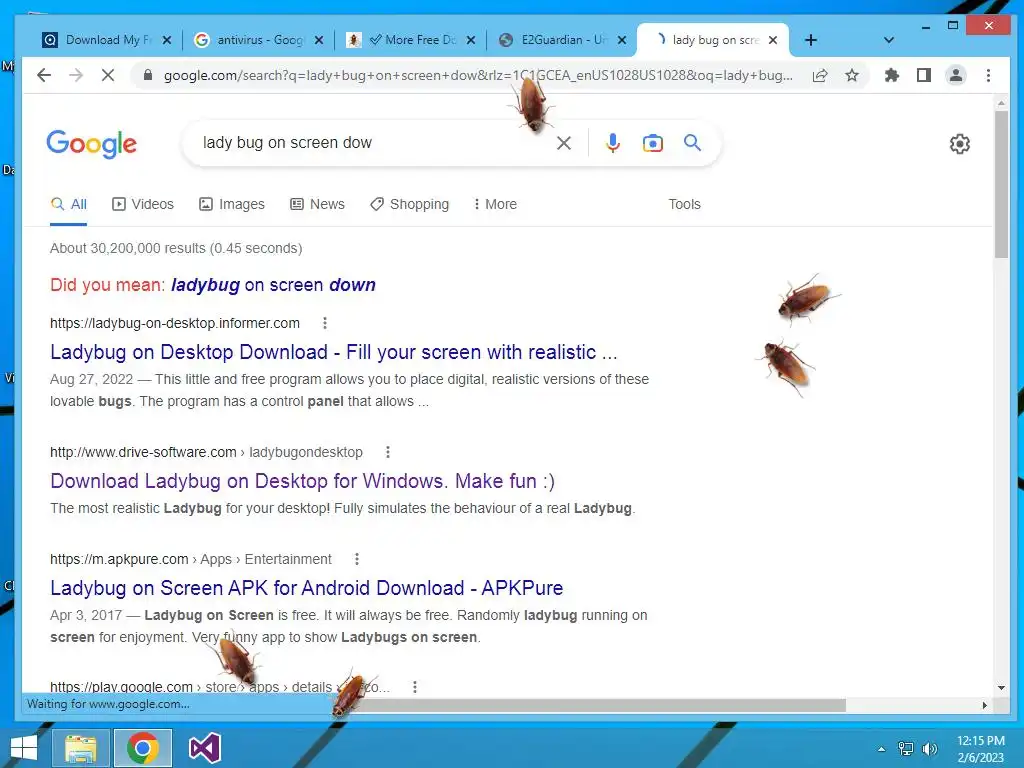Open options for drive-software.com result
1024x768 pixels.
[387, 452]
